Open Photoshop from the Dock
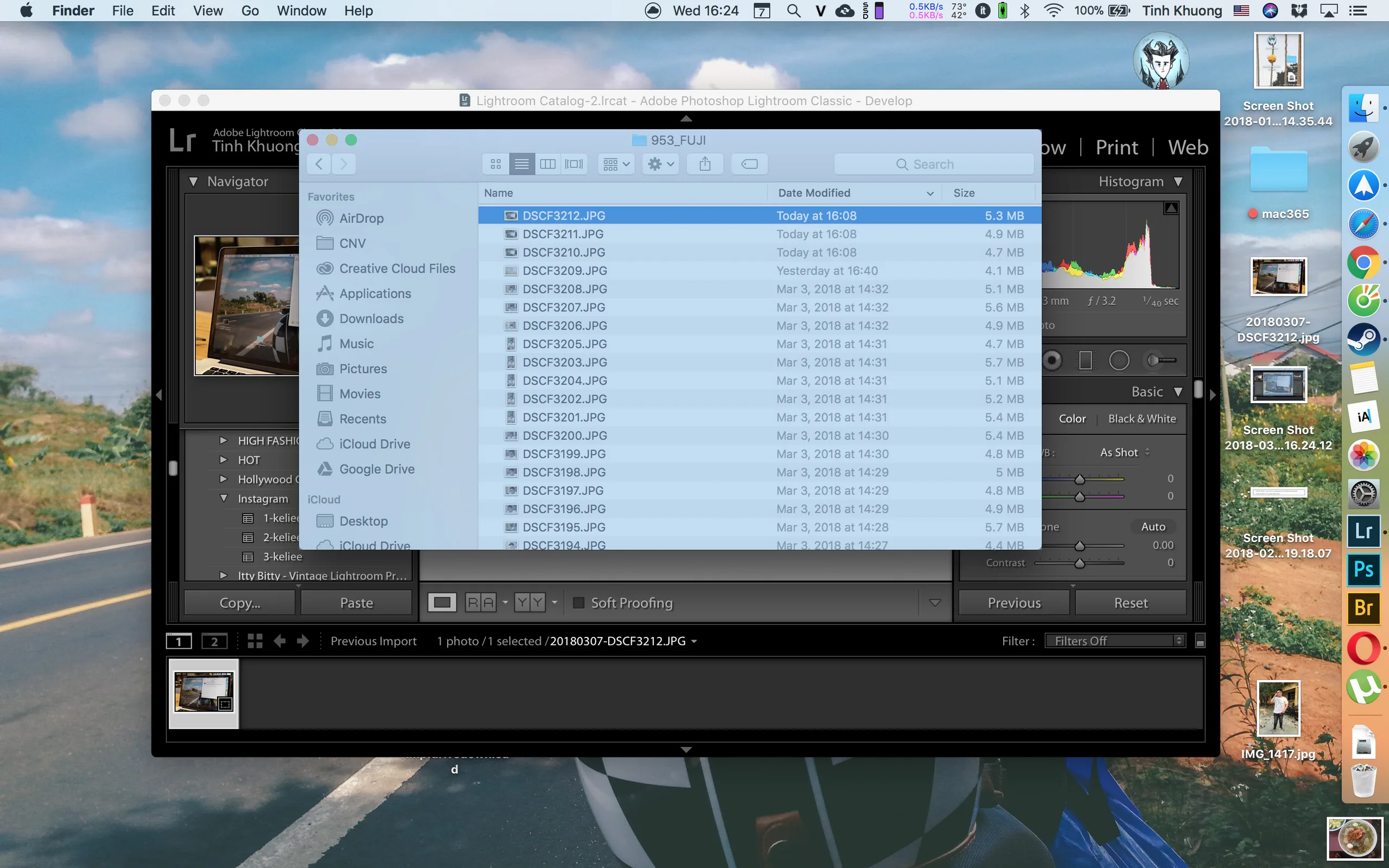The height and width of the screenshot is (868, 1389). [x=1363, y=569]
